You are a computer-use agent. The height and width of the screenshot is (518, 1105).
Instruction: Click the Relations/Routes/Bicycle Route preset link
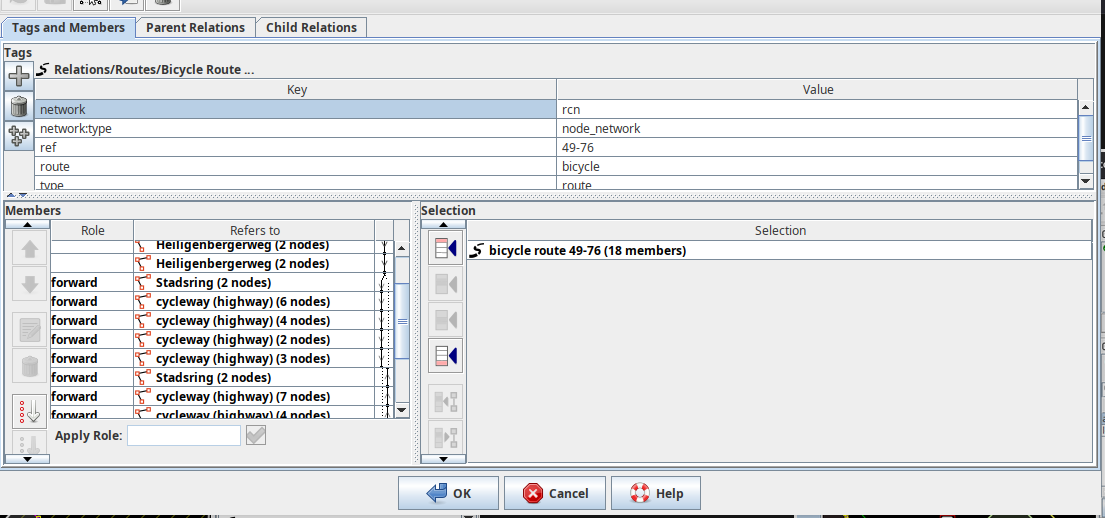(153, 70)
